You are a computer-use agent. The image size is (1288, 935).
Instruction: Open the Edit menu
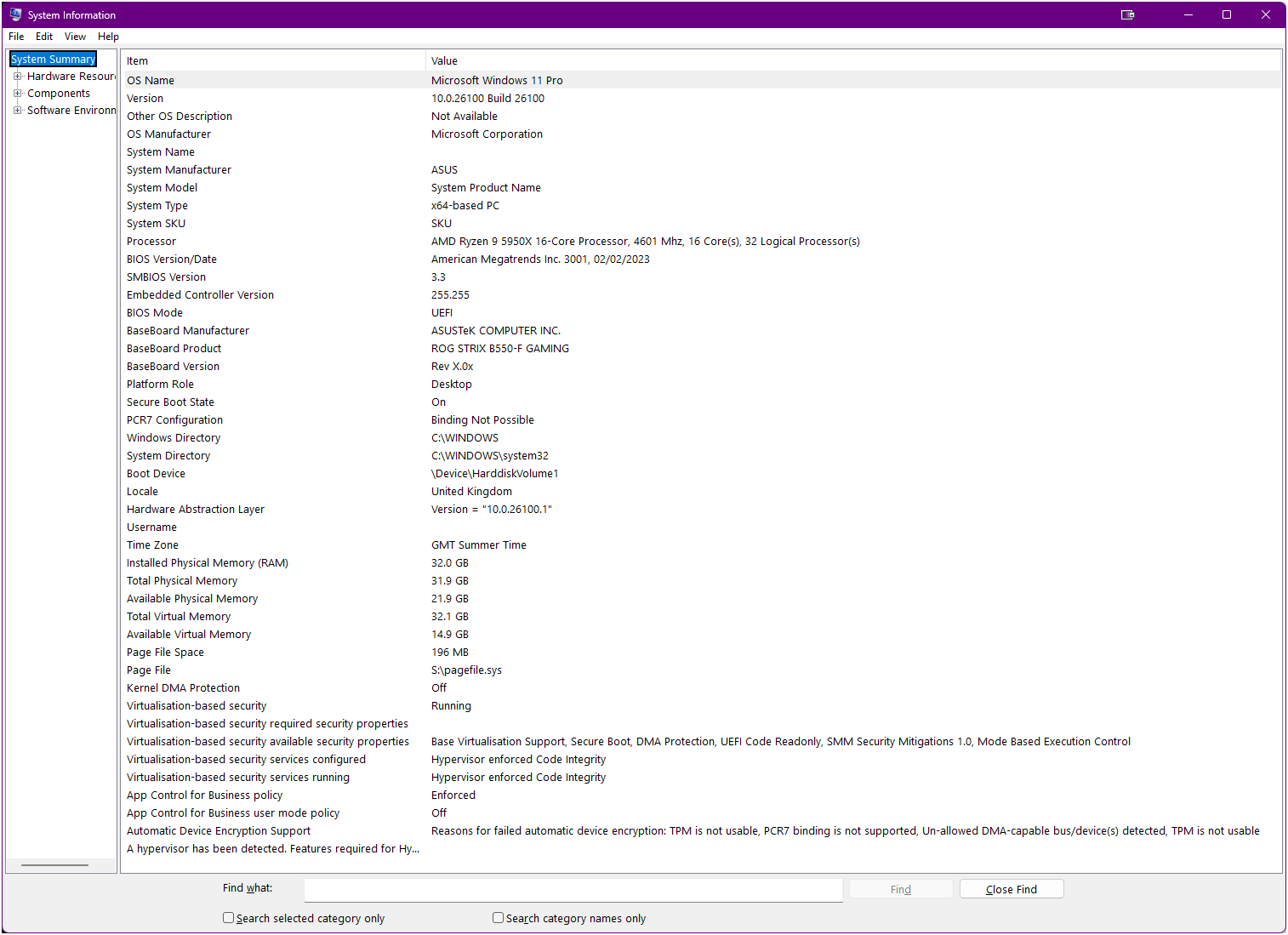tap(44, 37)
